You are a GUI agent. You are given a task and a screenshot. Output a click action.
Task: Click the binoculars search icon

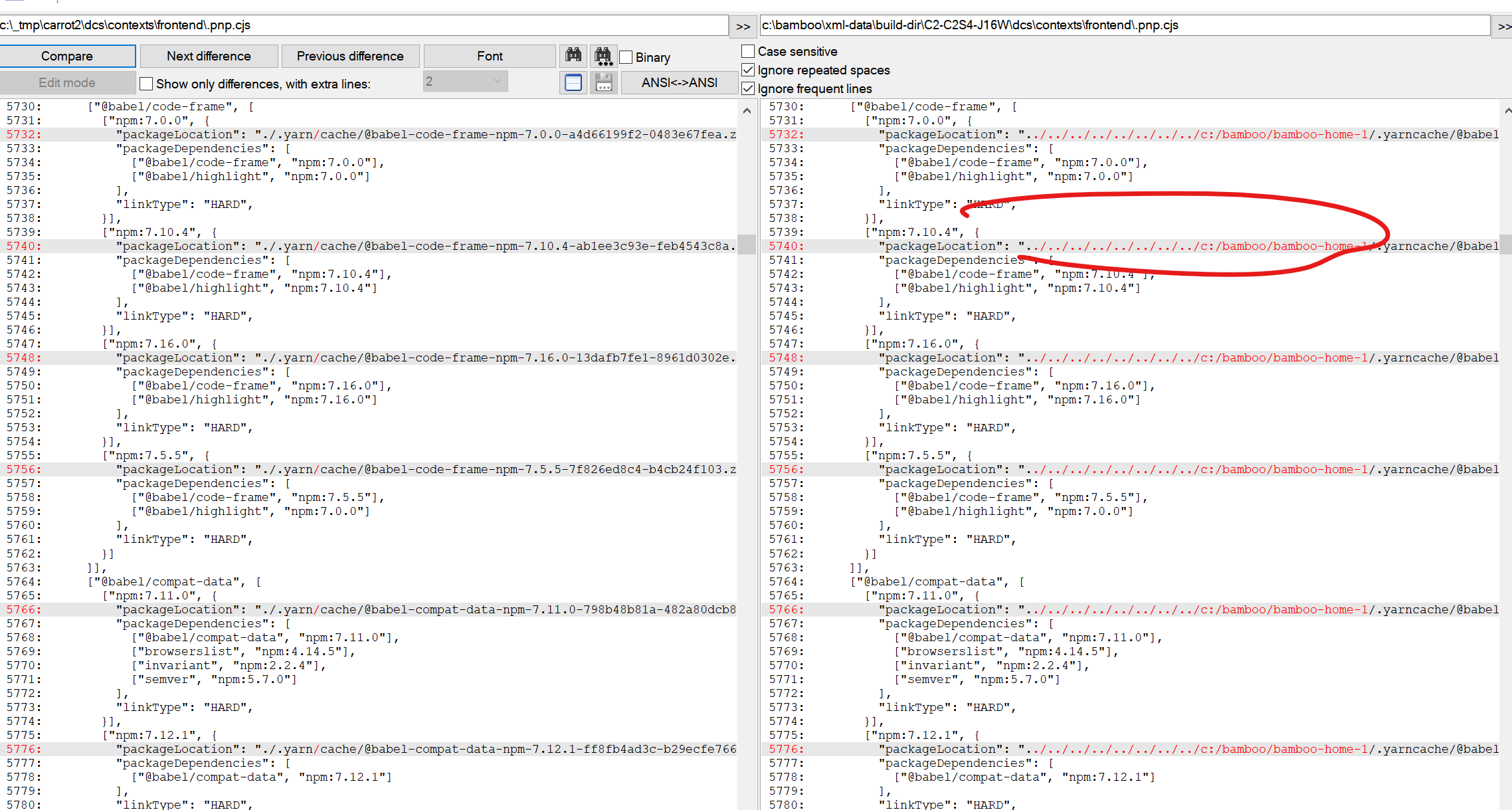point(573,56)
